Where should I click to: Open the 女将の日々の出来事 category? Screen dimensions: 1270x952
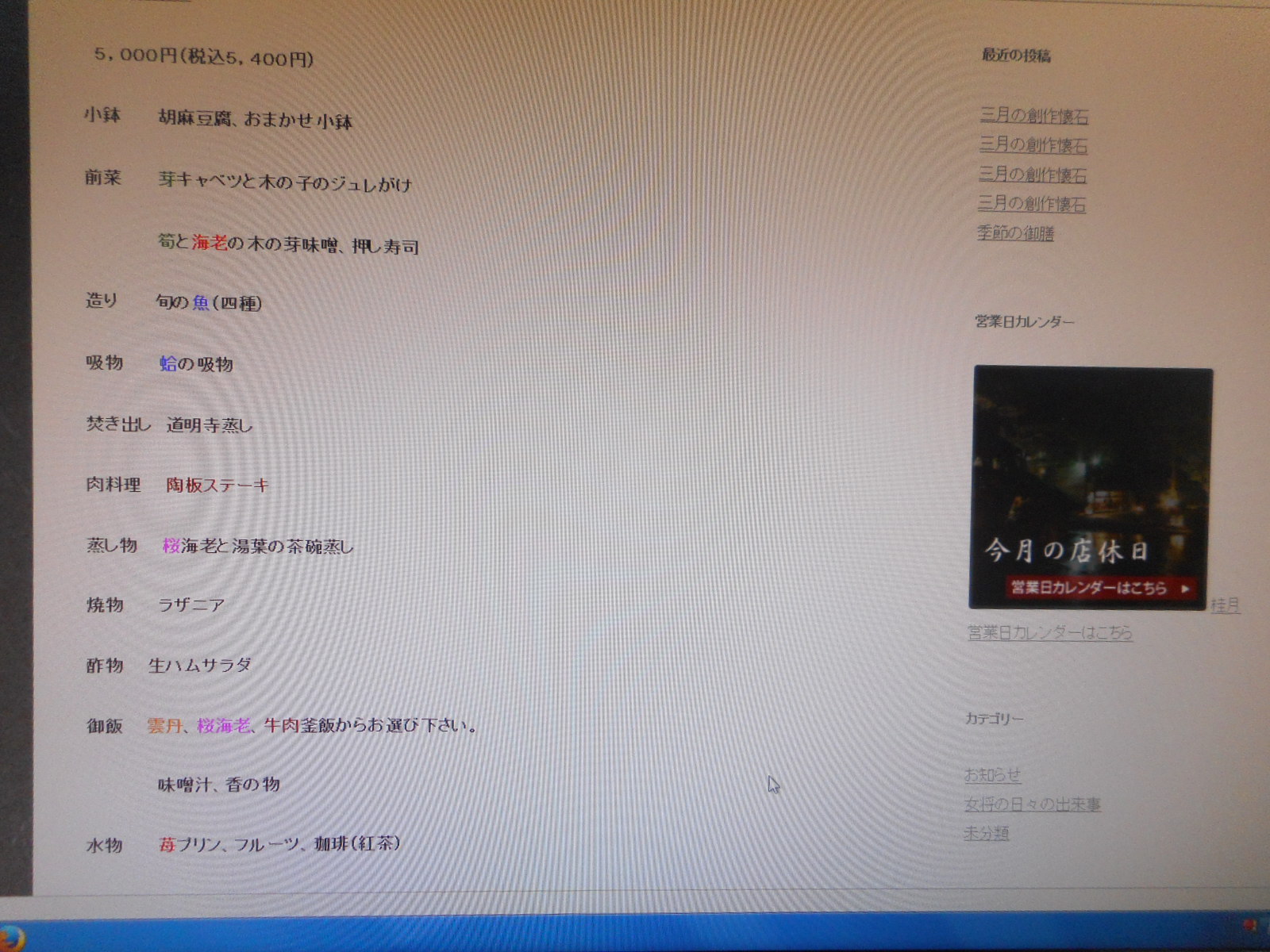[1032, 804]
